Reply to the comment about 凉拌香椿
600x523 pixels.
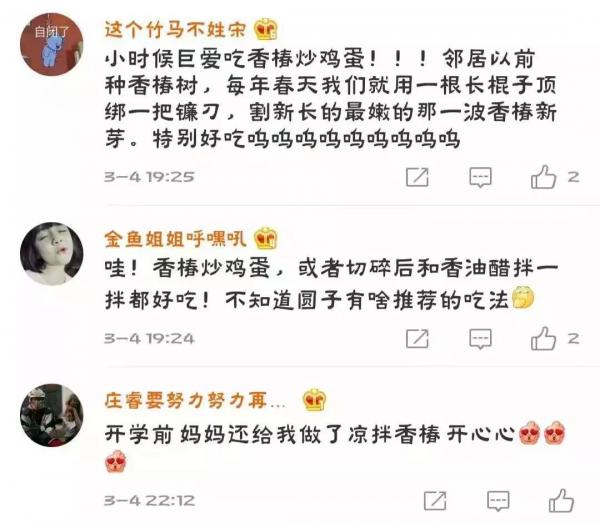point(498,501)
